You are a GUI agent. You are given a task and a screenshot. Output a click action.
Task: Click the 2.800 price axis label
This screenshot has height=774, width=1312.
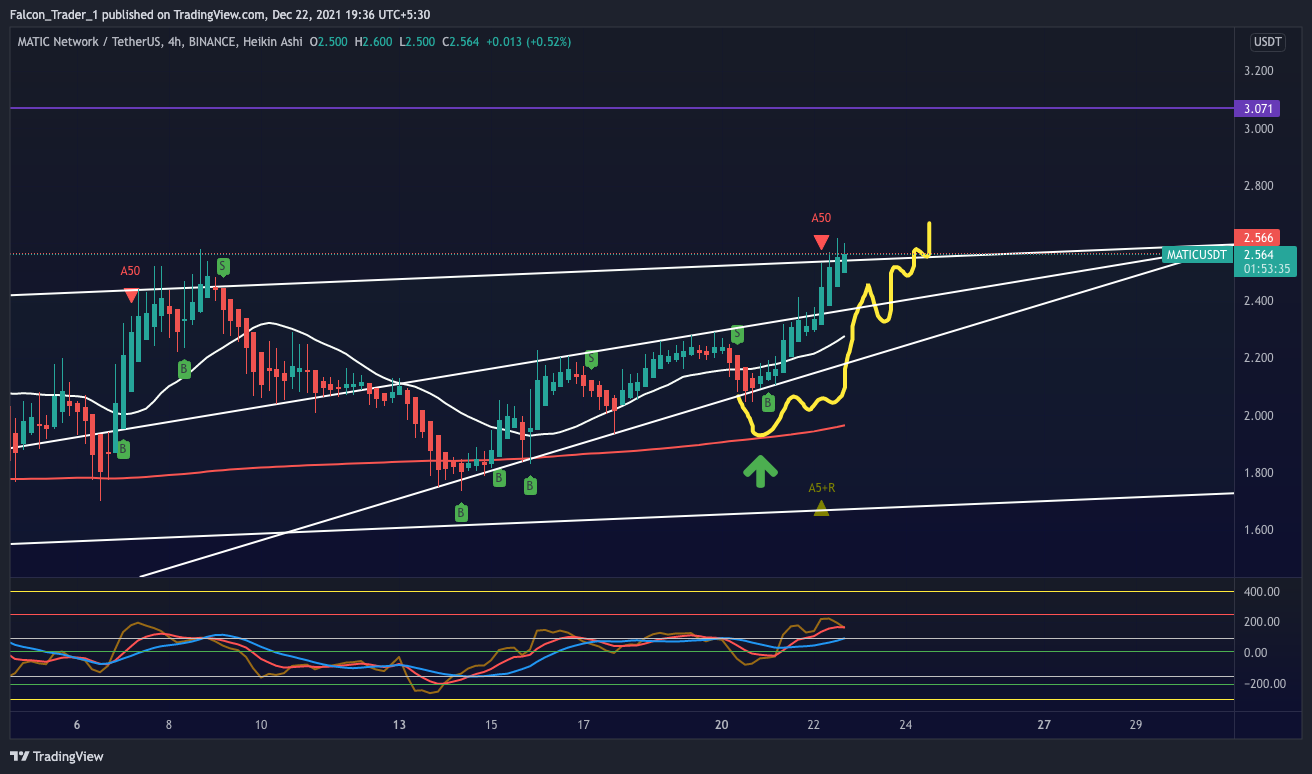[x=1258, y=186]
